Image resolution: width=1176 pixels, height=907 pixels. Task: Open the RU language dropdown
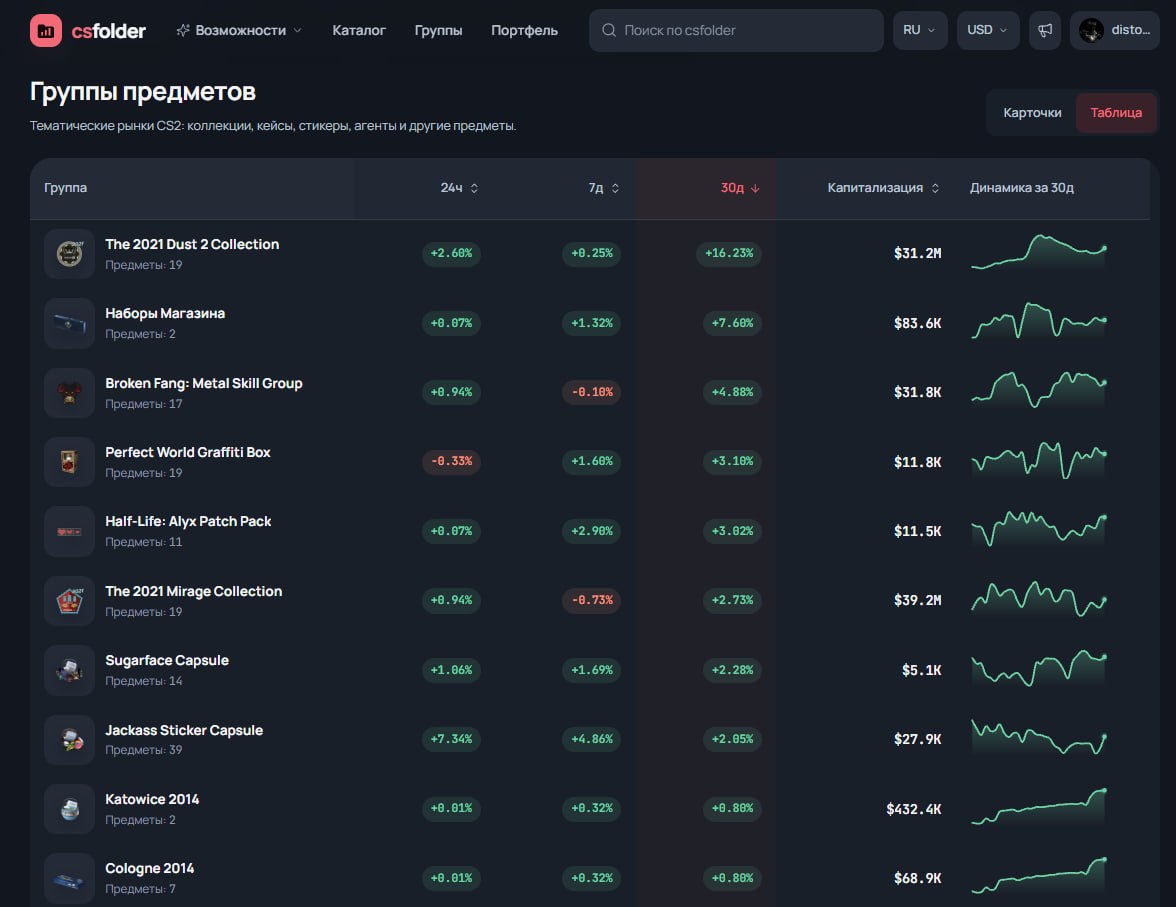pos(920,31)
